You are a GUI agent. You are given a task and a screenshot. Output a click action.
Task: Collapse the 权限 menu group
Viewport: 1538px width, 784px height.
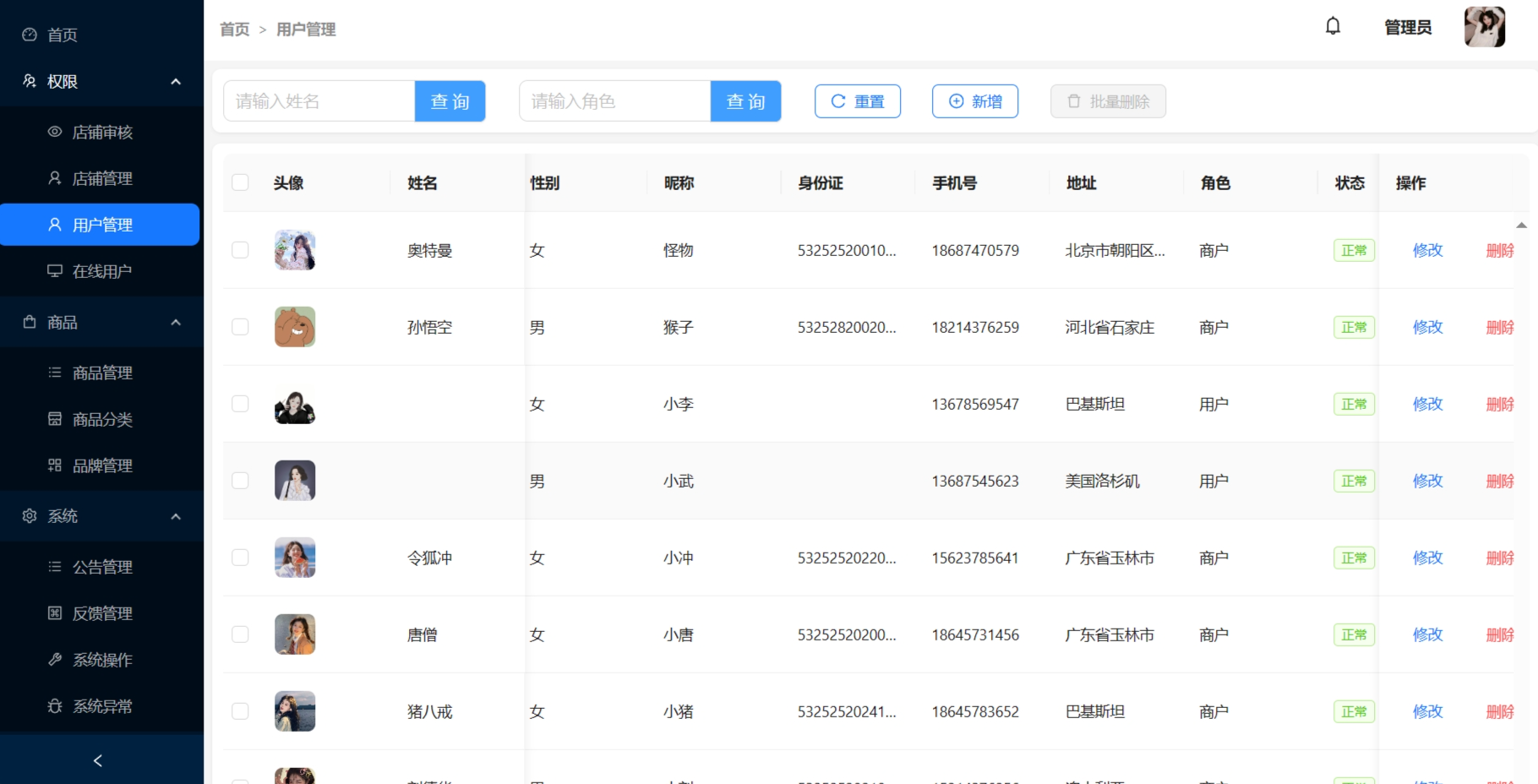point(176,82)
